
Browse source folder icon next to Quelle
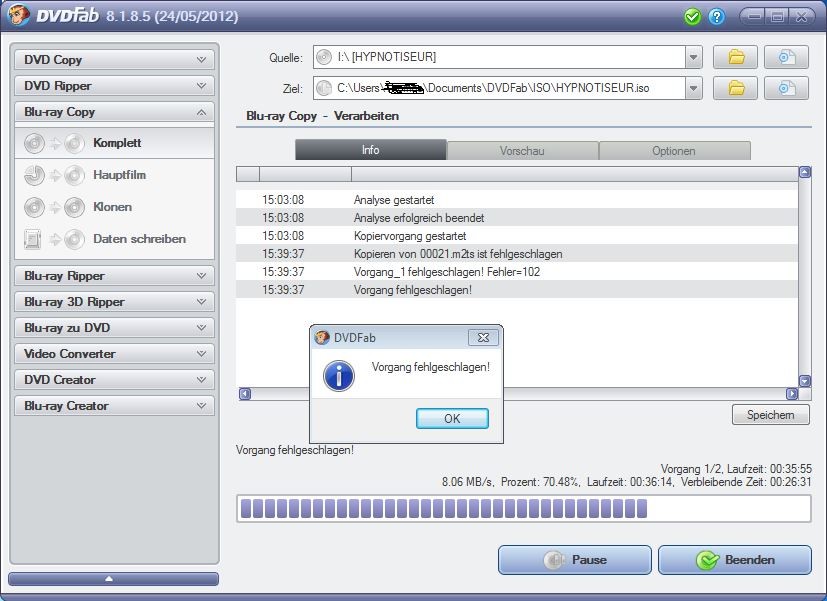[x=736, y=57]
